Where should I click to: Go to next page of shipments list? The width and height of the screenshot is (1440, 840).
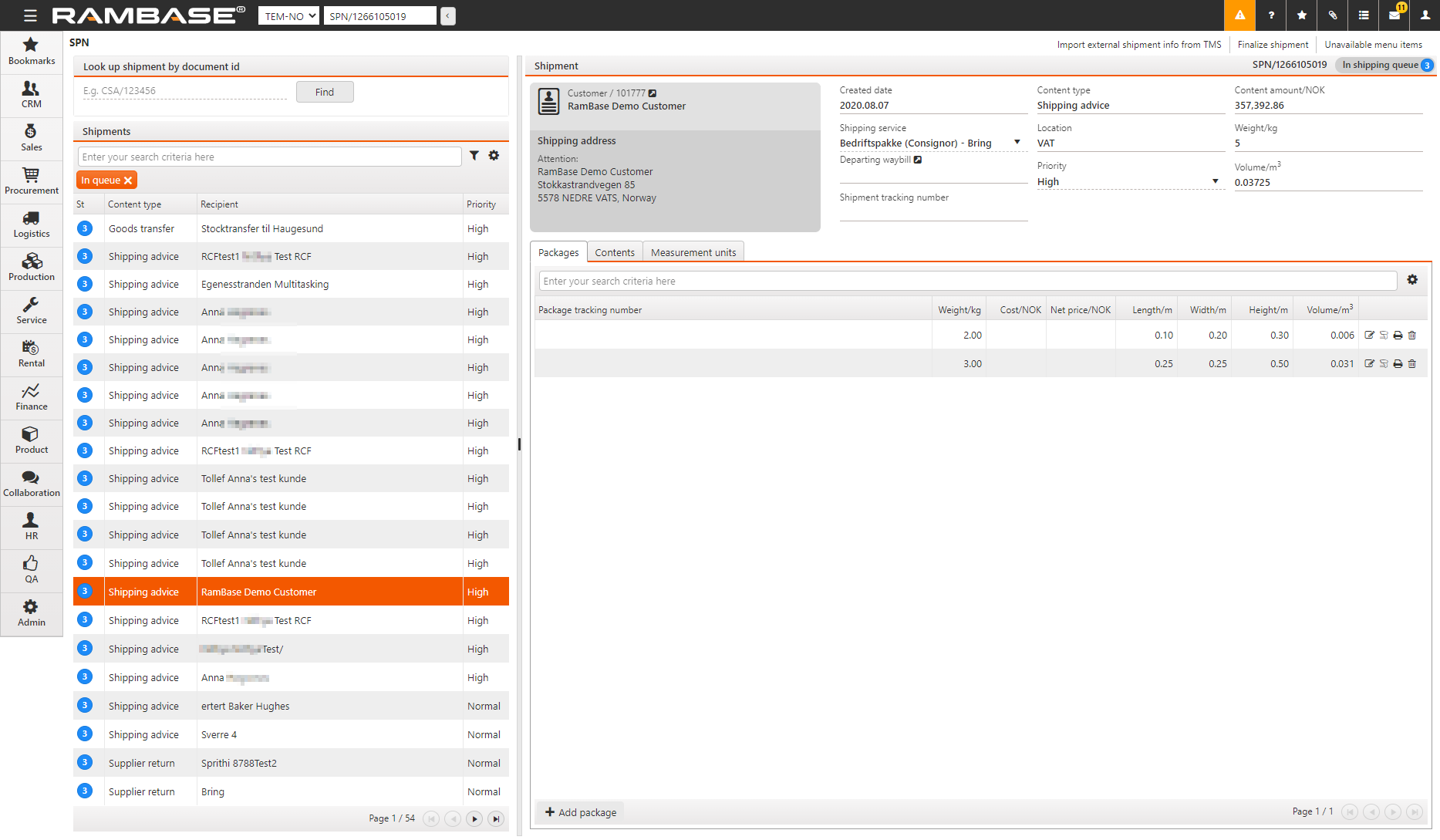pyautogui.click(x=474, y=819)
